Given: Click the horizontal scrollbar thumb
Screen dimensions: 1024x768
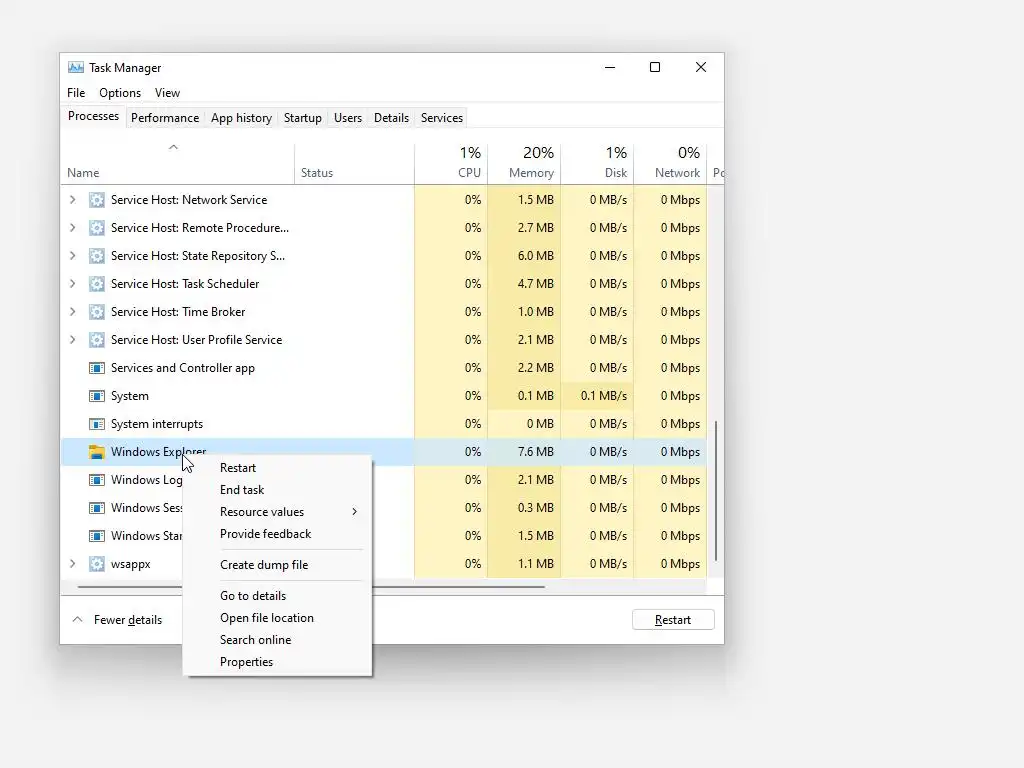Looking at the screenshot, I should click(311, 587).
